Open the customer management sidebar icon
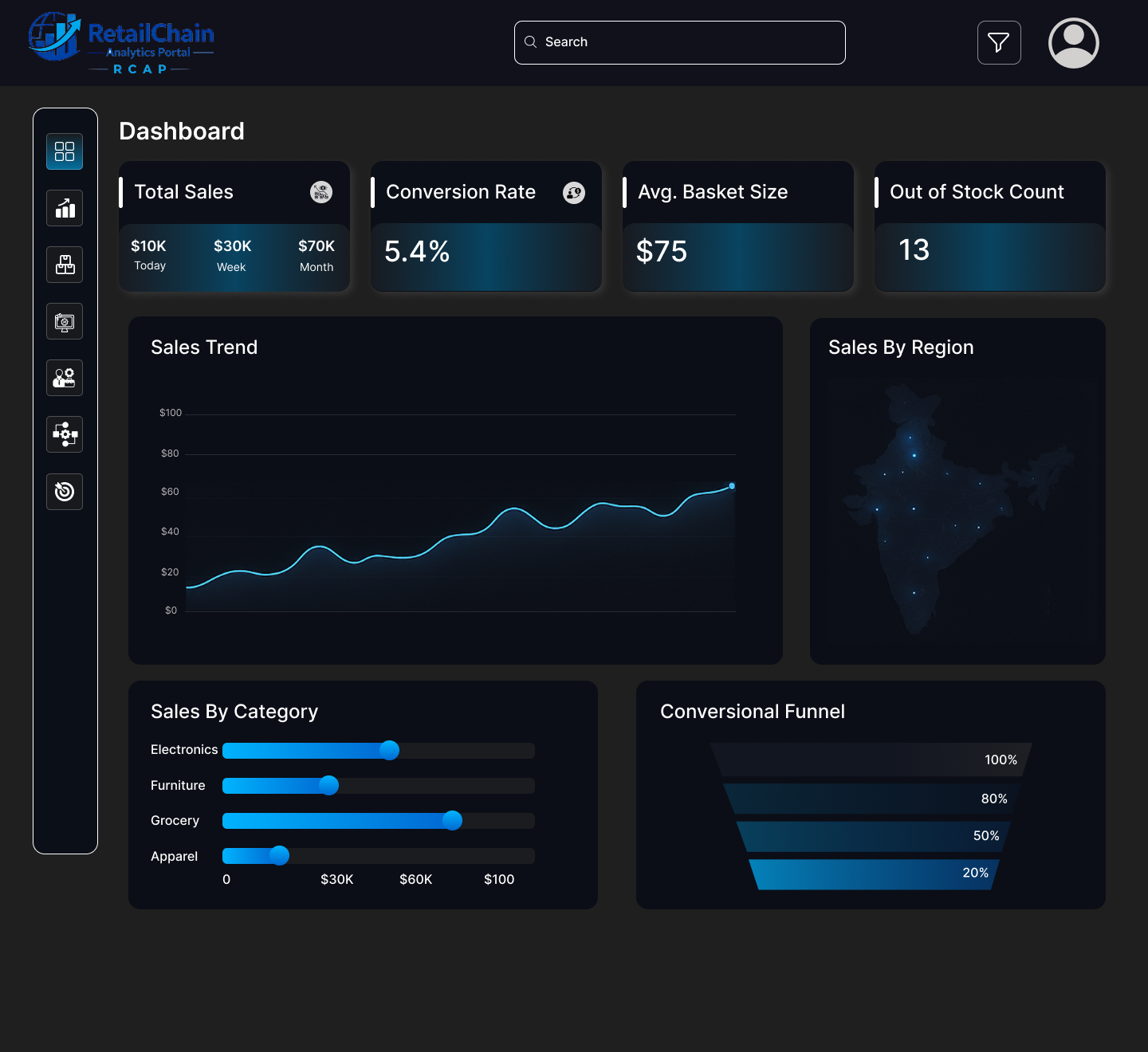The height and width of the screenshot is (1052, 1148). click(64, 378)
